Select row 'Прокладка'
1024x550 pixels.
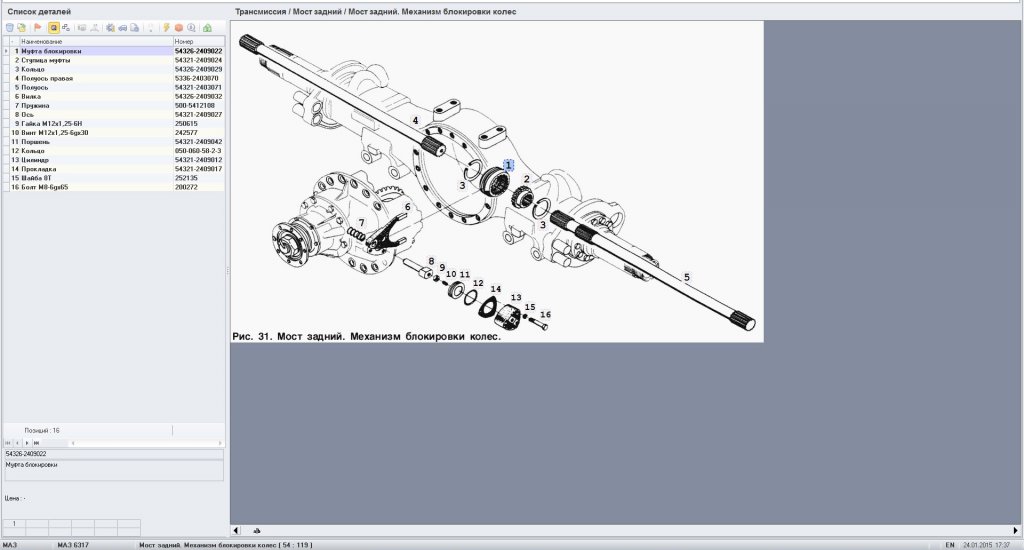coord(114,169)
